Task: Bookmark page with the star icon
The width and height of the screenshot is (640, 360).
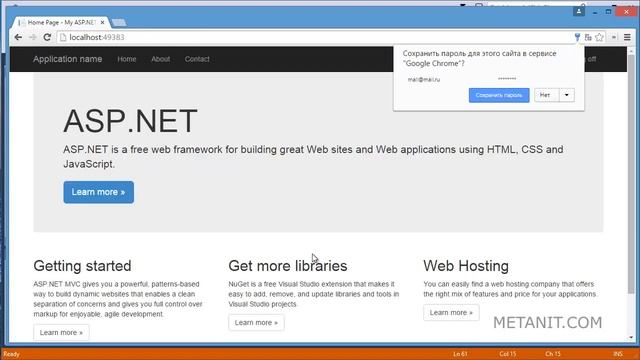Action: point(599,37)
